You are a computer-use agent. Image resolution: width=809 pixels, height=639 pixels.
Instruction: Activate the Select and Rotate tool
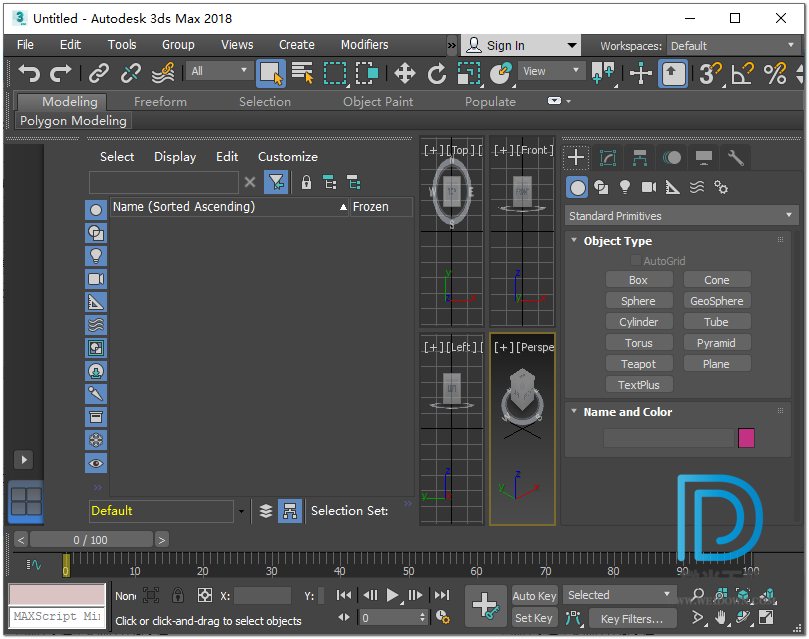tap(436, 73)
